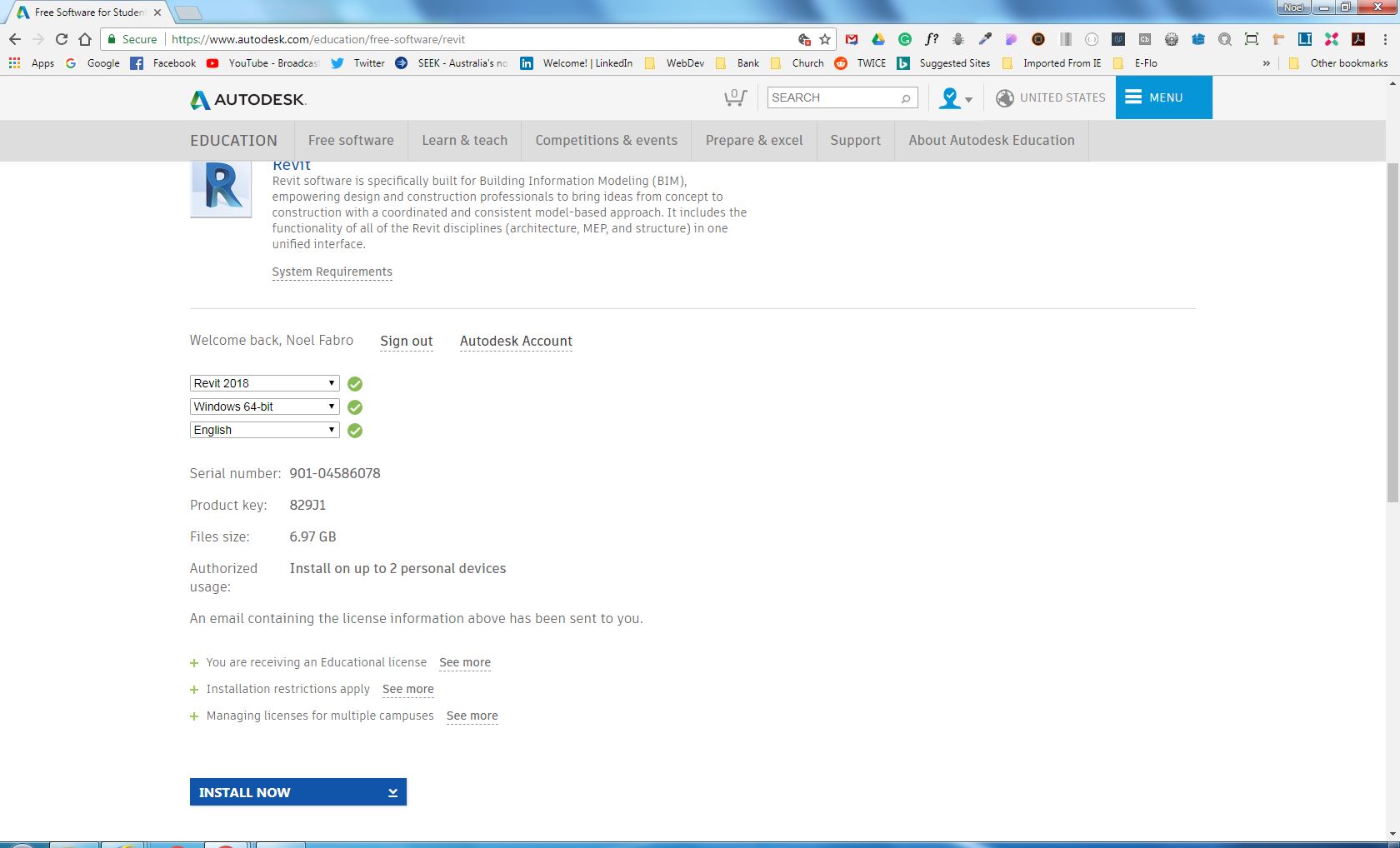This screenshot has height=848, width=1400.
Task: Open the user profile menu icon
Action: coord(955,98)
